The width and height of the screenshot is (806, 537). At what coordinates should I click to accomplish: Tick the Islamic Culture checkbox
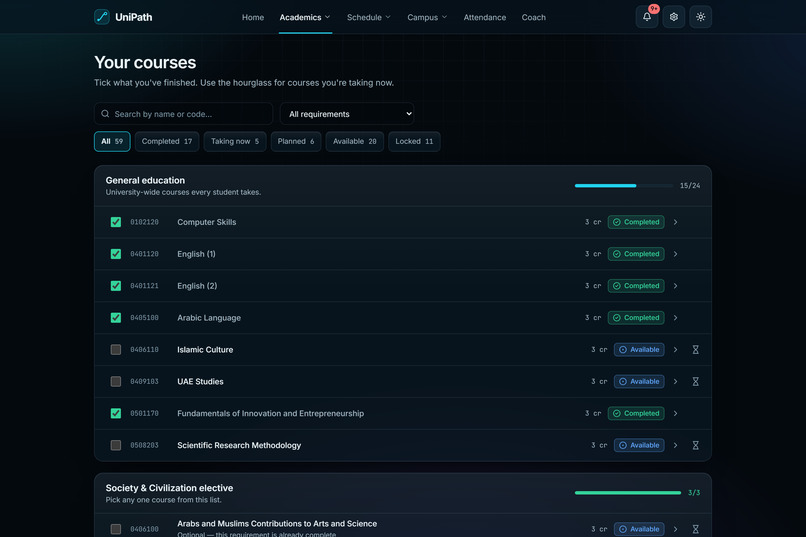116,349
